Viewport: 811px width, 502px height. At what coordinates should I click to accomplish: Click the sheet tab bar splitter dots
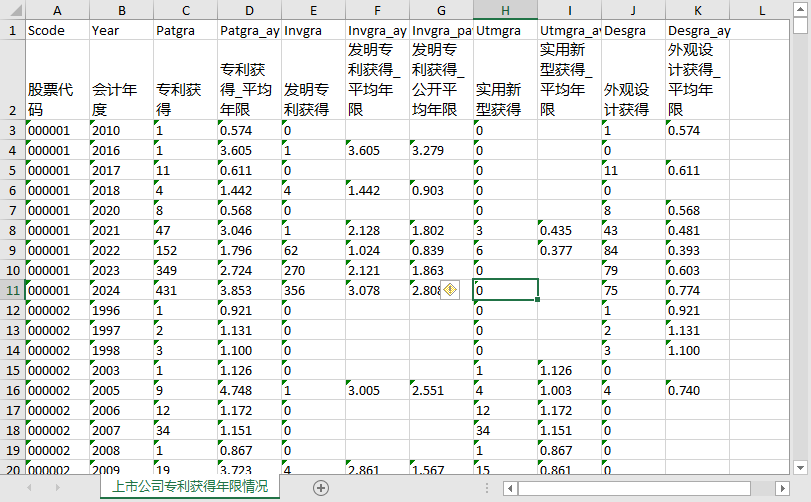[487, 488]
